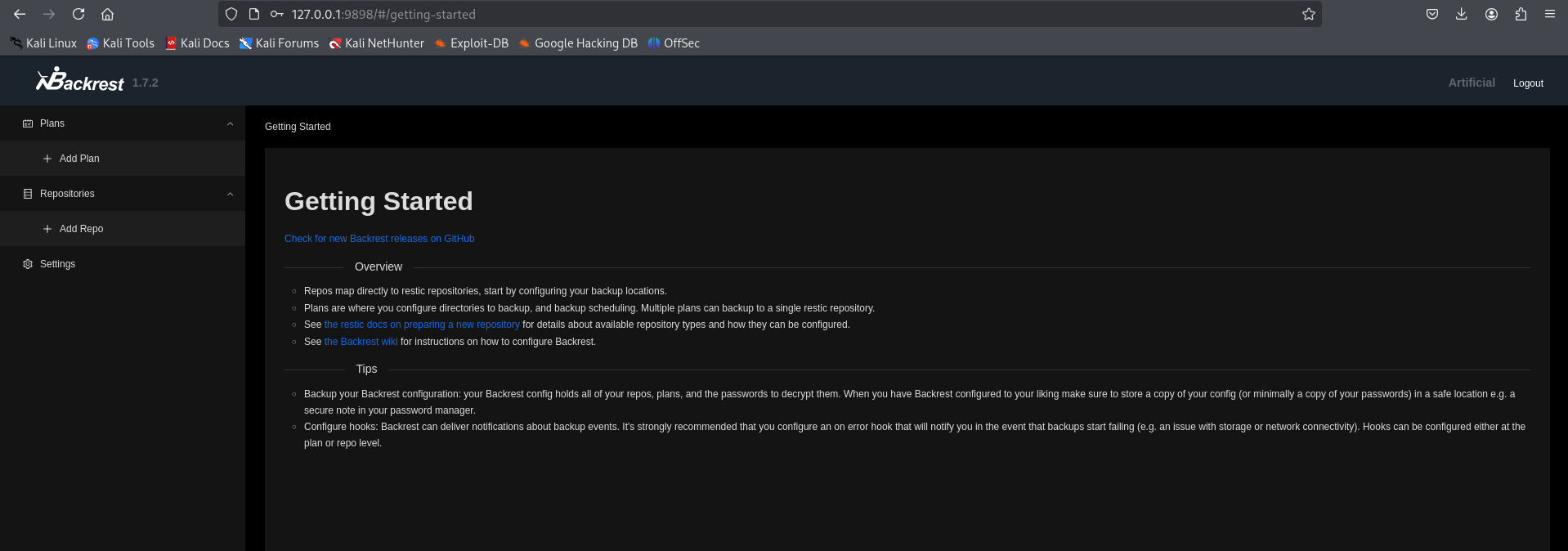The image size is (1568, 551).
Task: Open the Firefox extensions puzzle icon
Action: (1521, 14)
